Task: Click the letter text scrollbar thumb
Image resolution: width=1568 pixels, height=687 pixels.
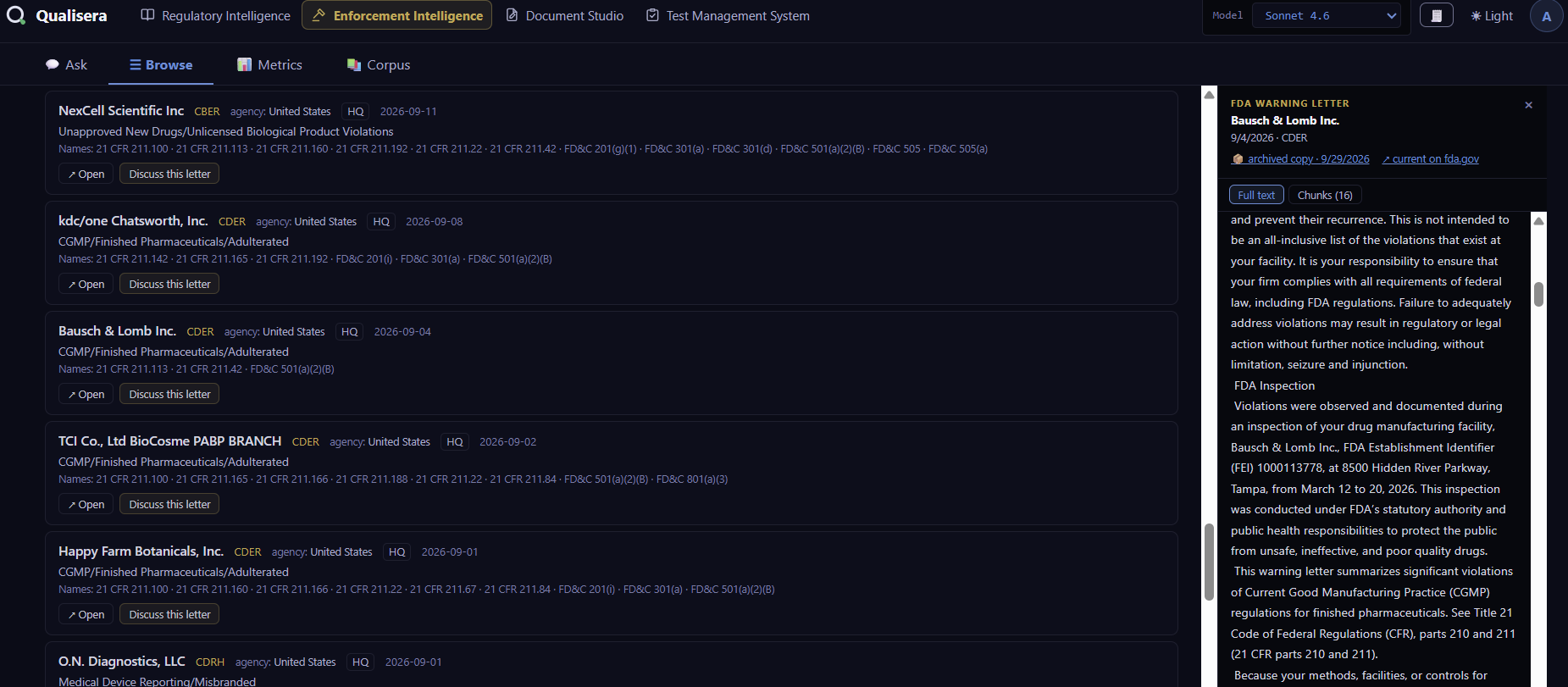Action: (1538, 294)
